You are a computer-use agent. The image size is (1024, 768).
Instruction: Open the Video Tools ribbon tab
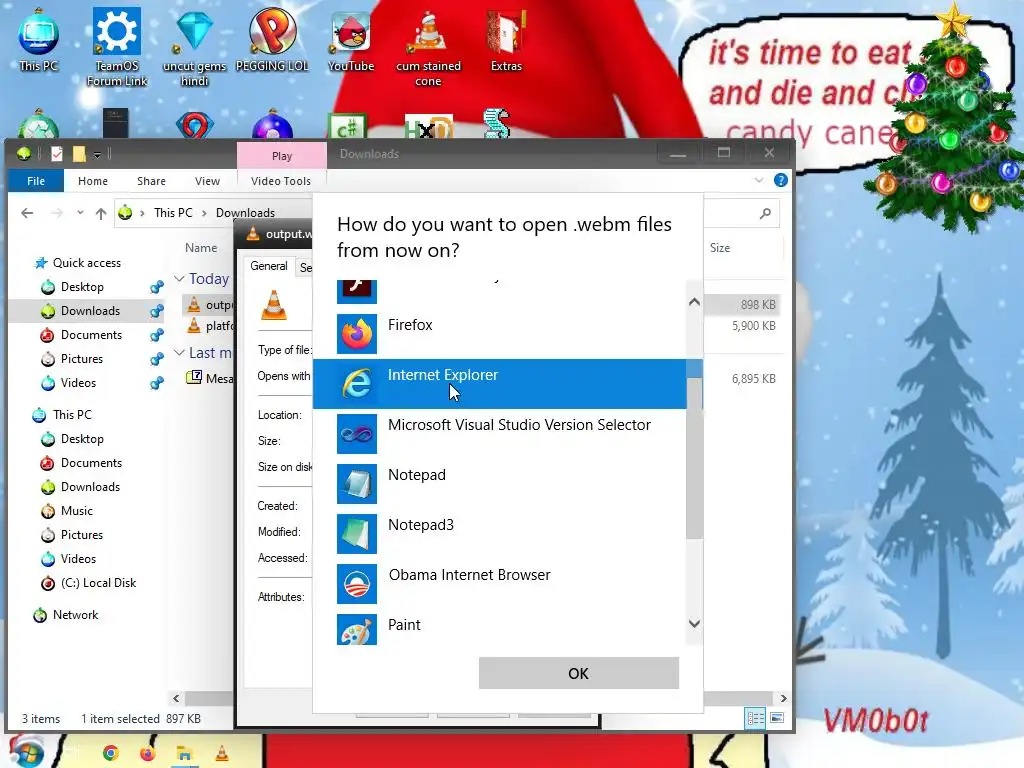[281, 181]
